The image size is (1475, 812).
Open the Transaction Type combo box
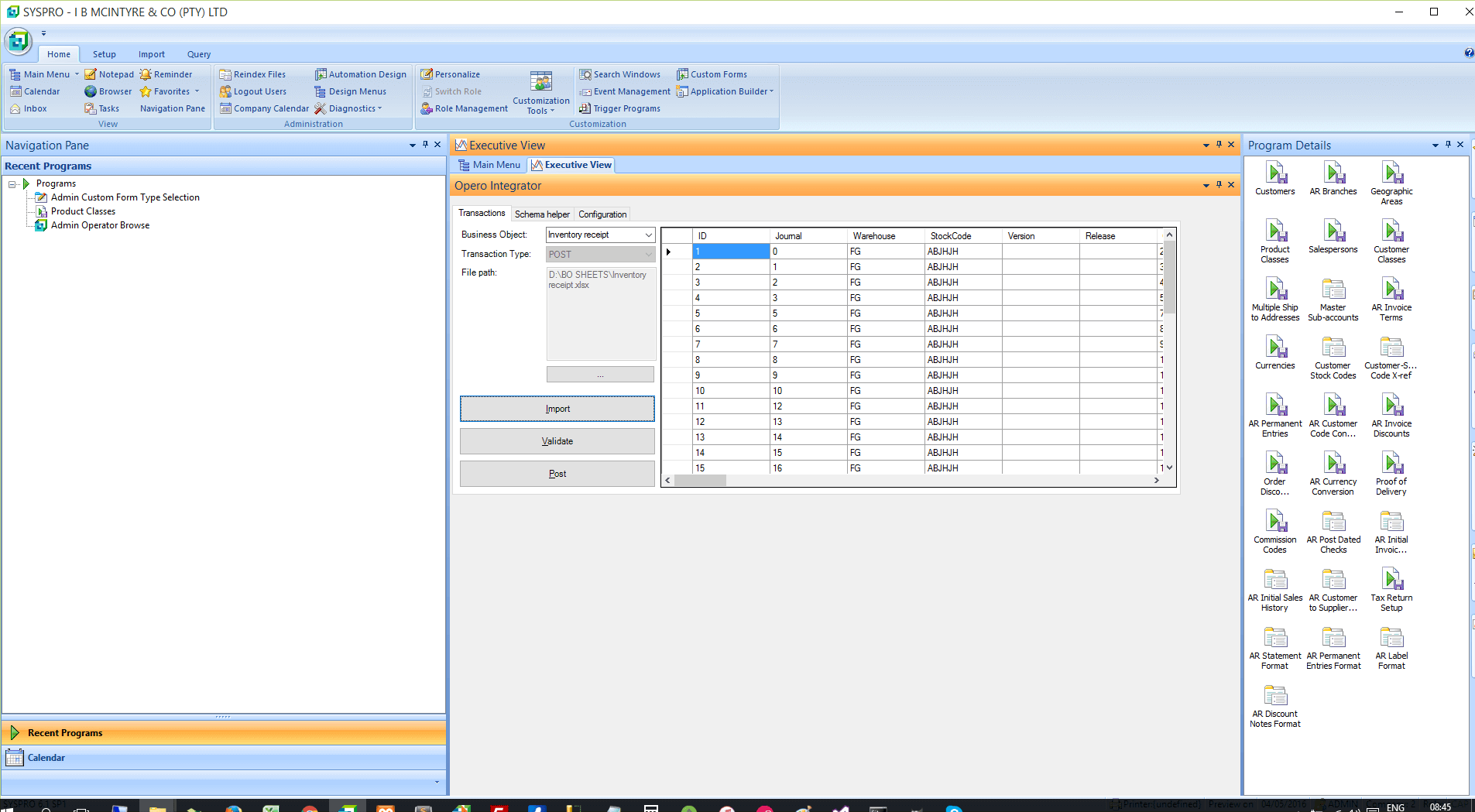pos(600,255)
